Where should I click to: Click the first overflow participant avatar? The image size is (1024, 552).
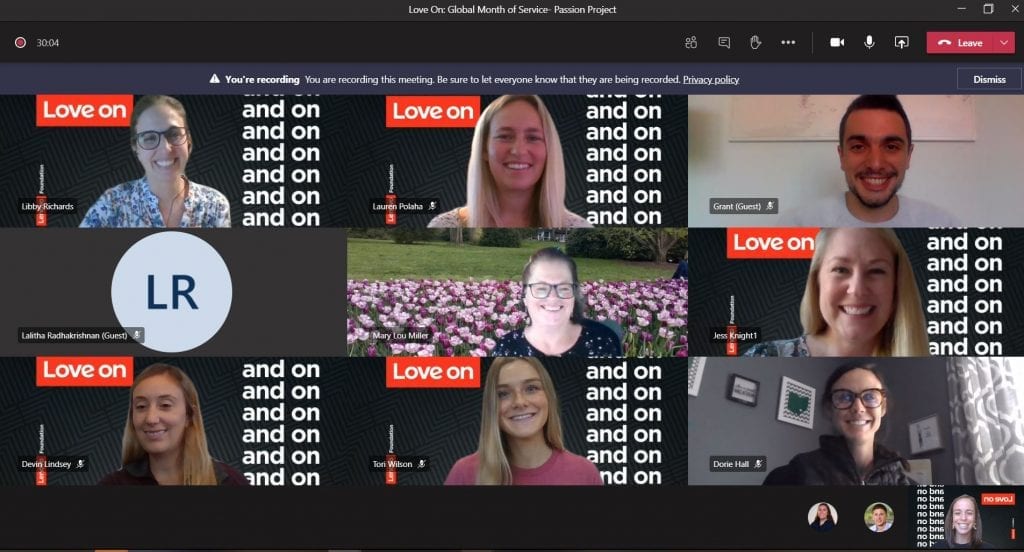tap(822, 516)
